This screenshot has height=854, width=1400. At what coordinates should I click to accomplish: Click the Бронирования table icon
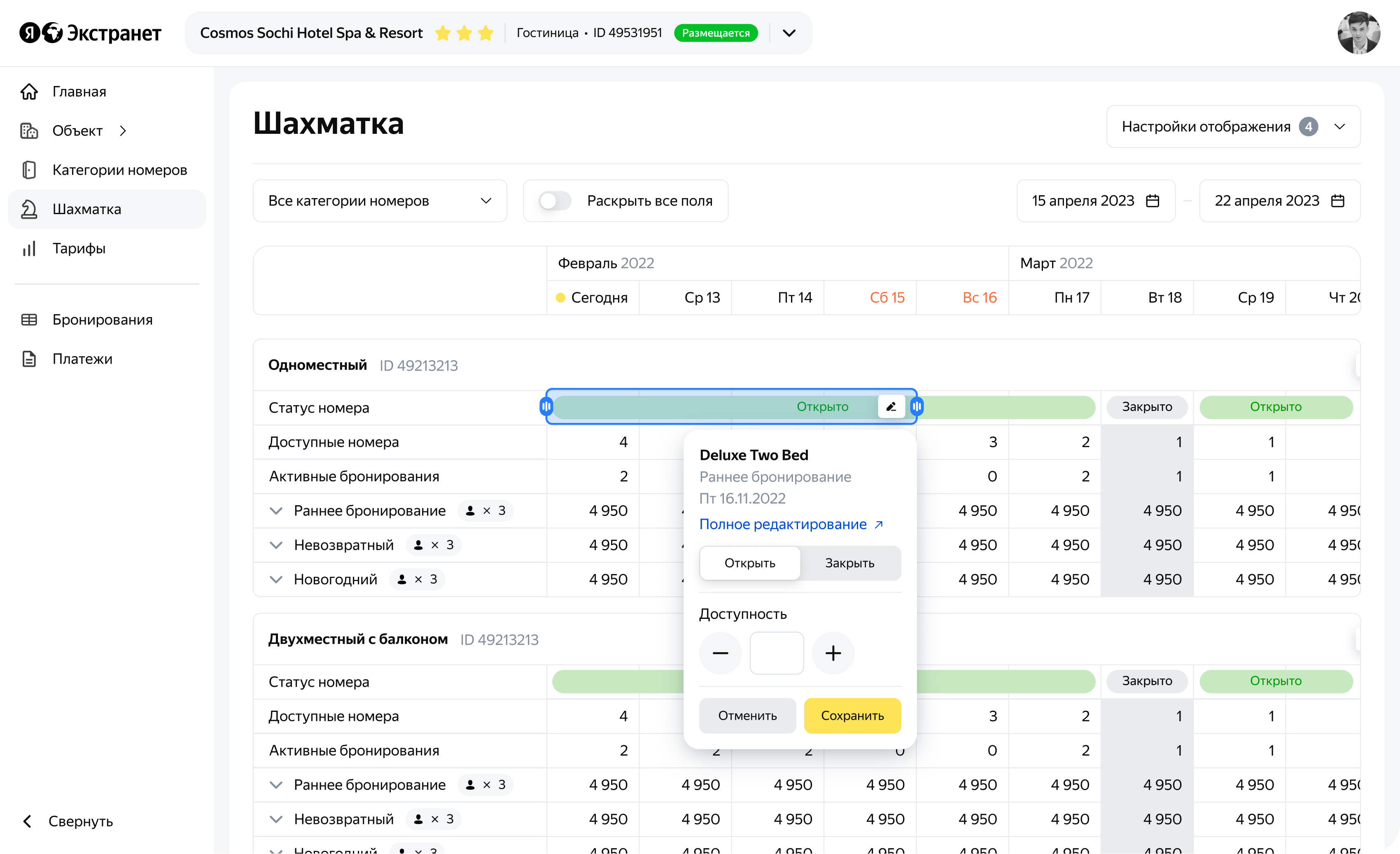[29, 320]
